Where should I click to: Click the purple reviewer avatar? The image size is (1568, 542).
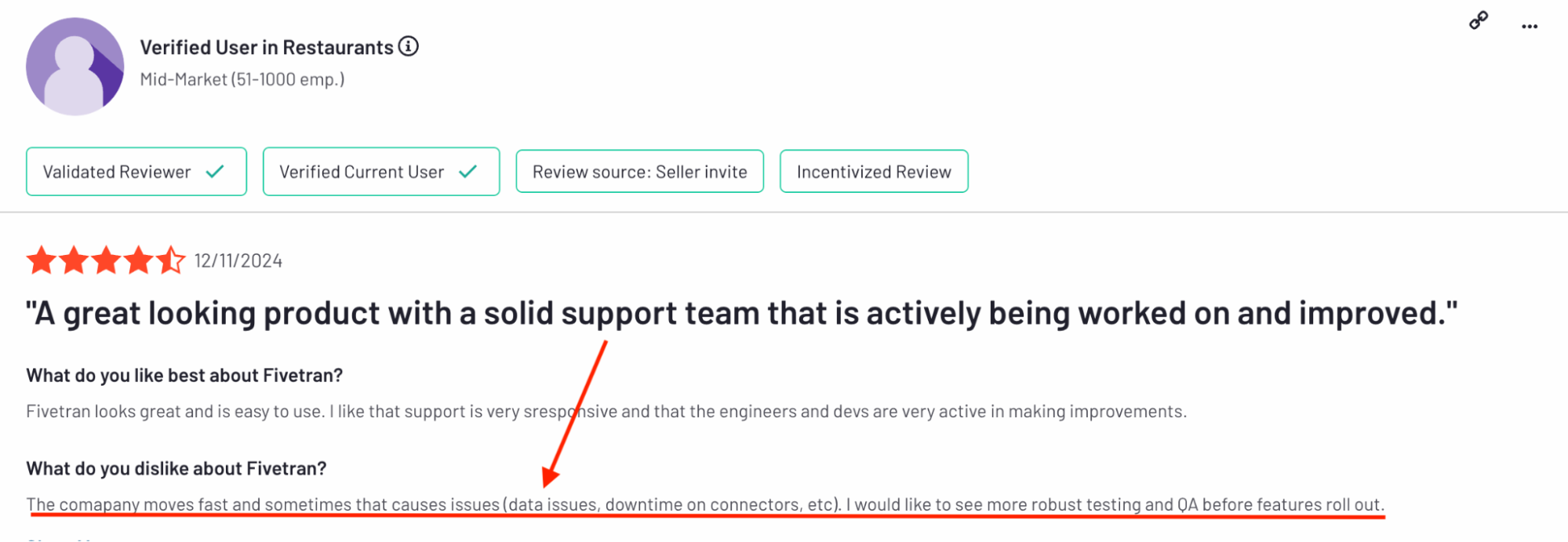click(x=75, y=67)
